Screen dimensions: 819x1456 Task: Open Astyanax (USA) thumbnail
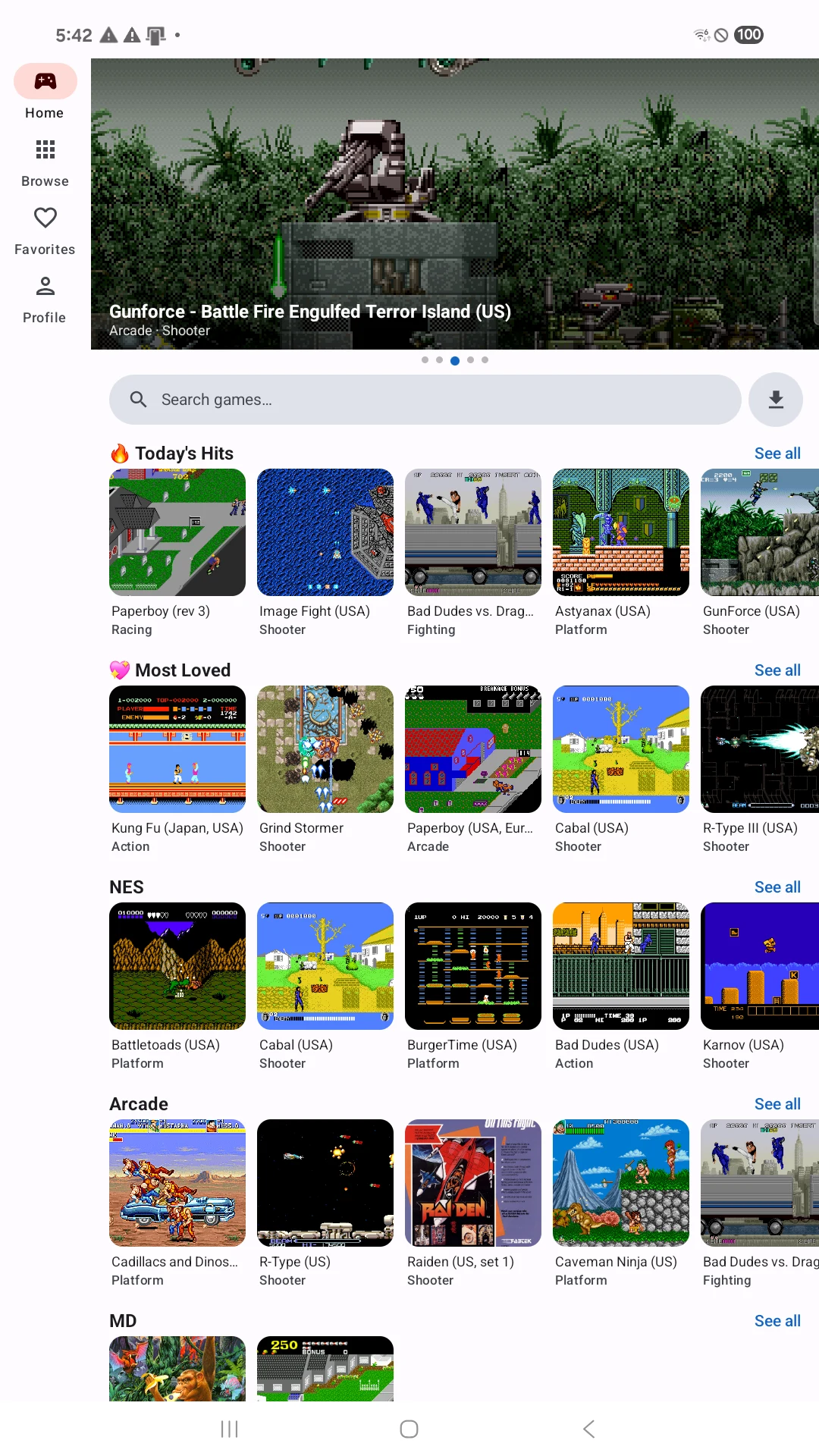pos(621,532)
